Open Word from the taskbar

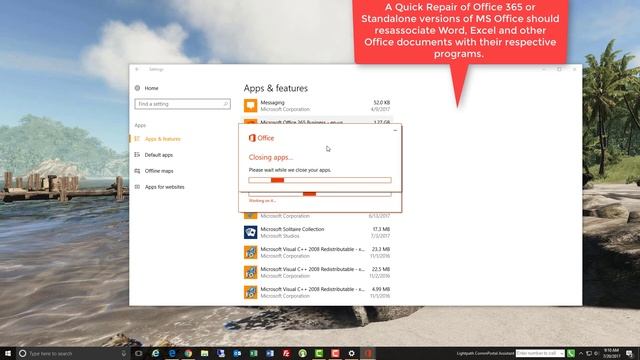click(x=270, y=353)
